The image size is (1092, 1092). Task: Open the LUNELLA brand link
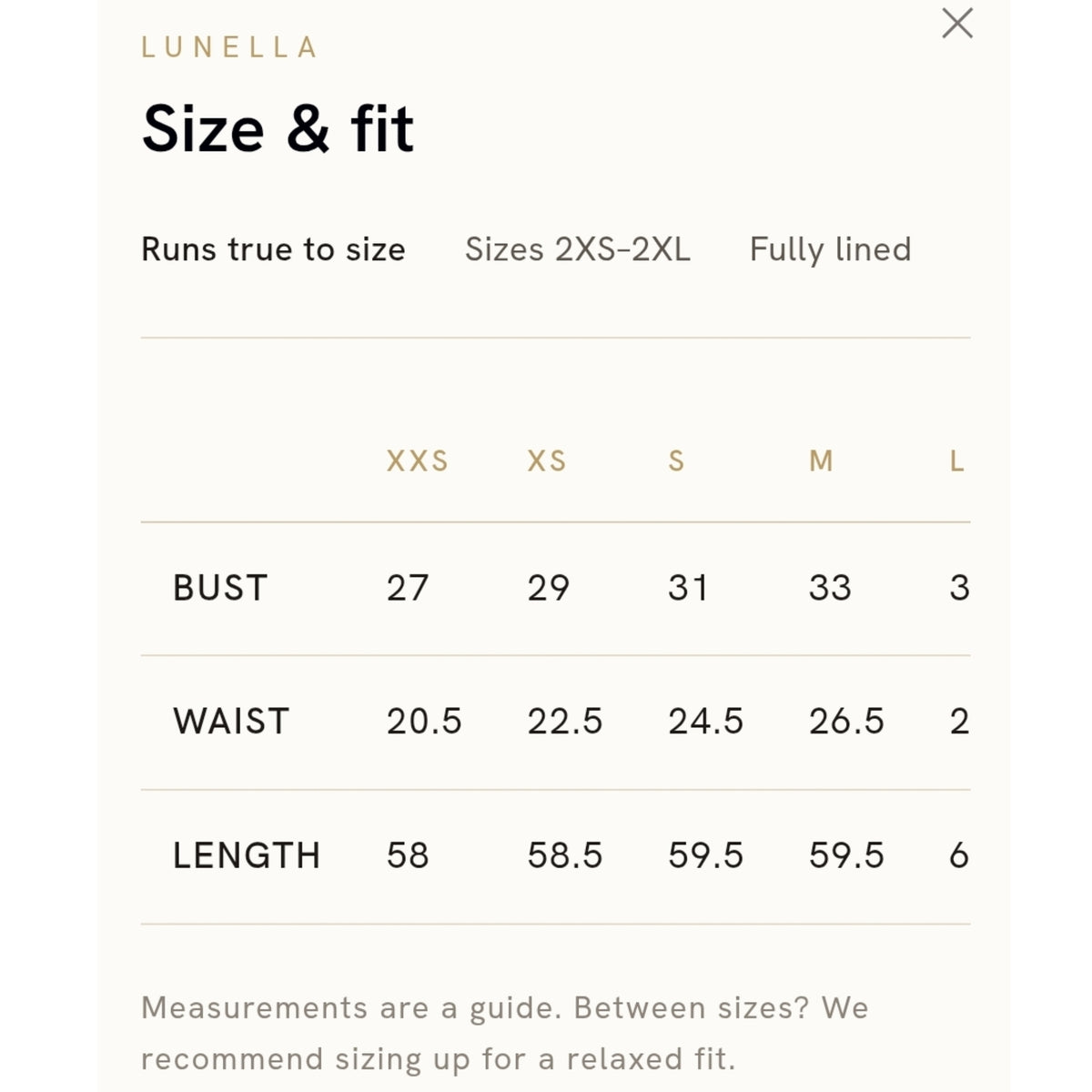(230, 47)
